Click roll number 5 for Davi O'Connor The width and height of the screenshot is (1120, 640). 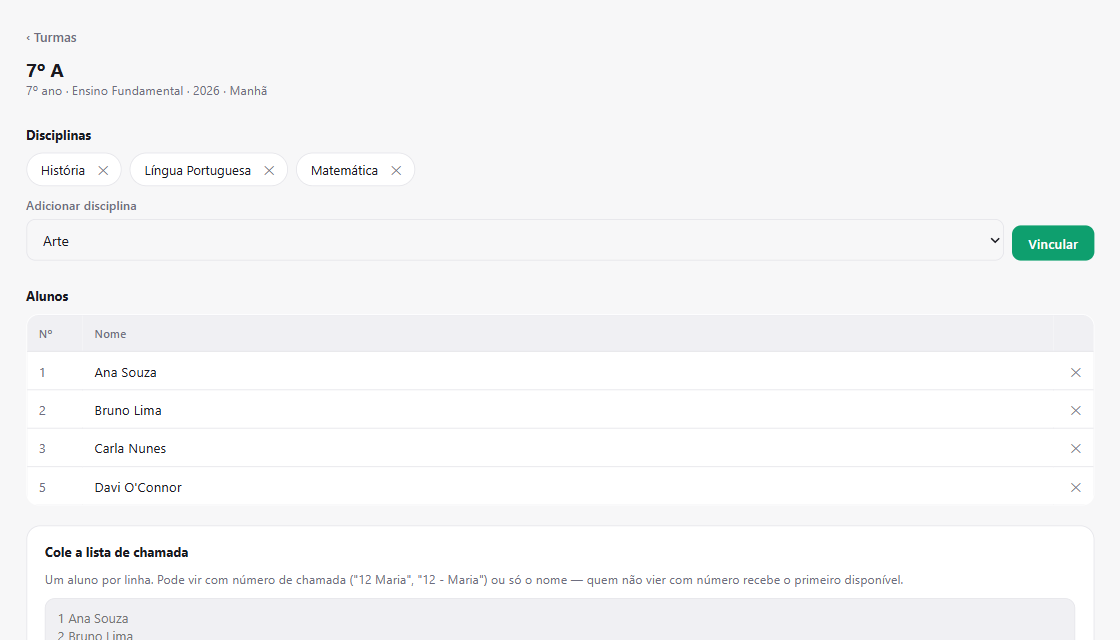pyautogui.click(x=42, y=487)
